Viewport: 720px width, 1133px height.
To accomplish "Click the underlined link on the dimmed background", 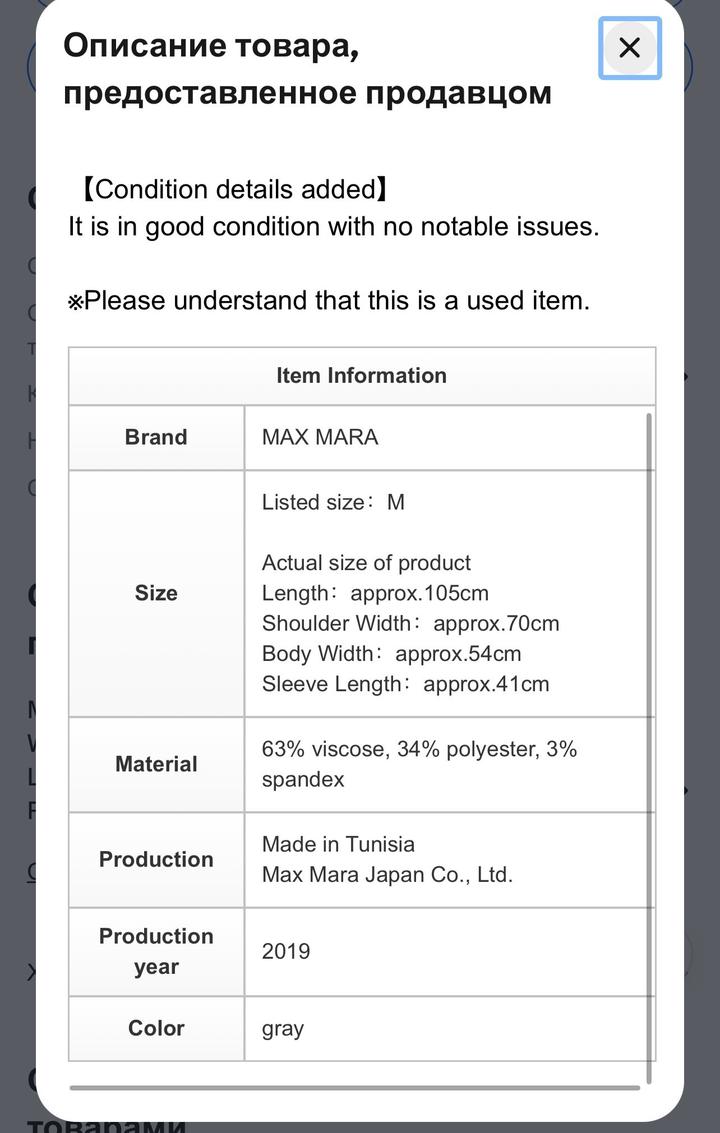I will pos(30,870).
